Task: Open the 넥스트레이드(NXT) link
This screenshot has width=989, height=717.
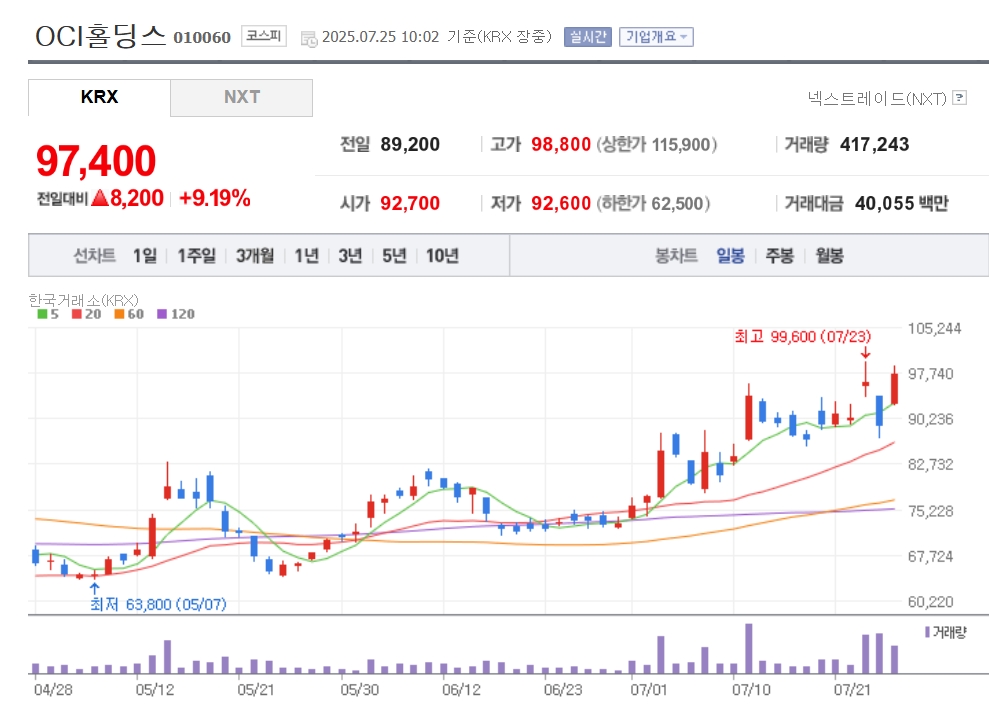Action: point(877,98)
